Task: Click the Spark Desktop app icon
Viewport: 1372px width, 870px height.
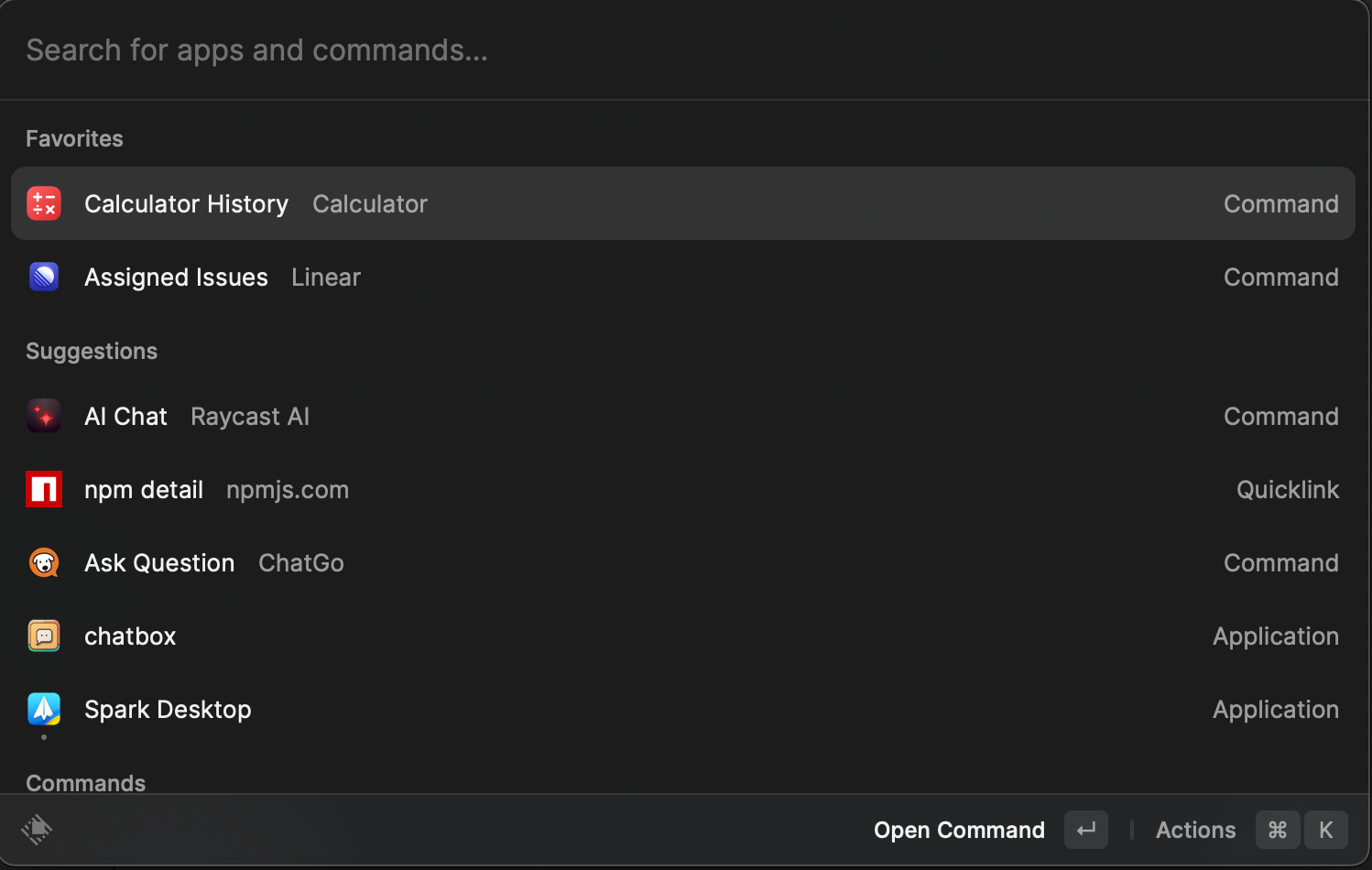Action: point(44,709)
